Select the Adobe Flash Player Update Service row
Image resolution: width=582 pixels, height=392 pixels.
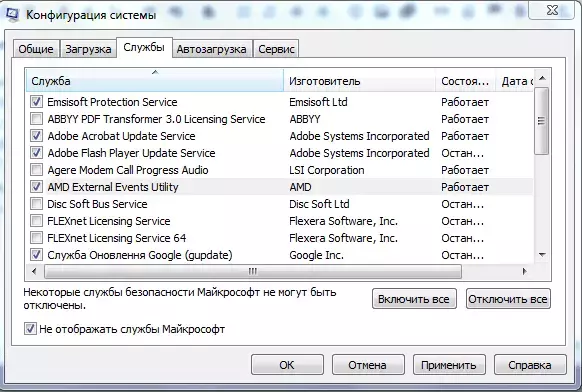point(279,153)
